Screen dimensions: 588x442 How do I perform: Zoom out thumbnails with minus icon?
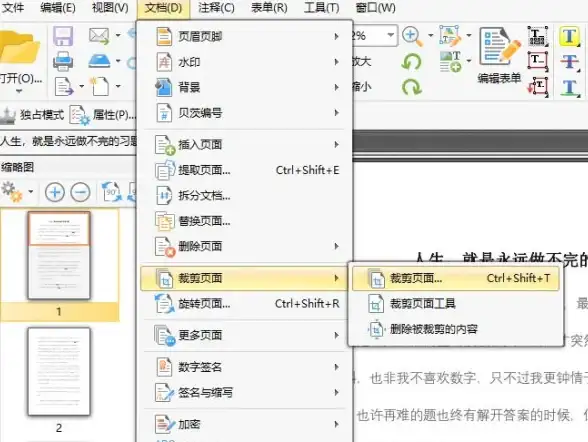[80, 192]
